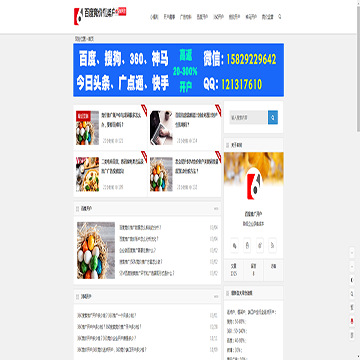The width and height of the screenshot is (360, 360).
Task: Click the bottom button of the floating side toolbar
Action: click(352, 335)
